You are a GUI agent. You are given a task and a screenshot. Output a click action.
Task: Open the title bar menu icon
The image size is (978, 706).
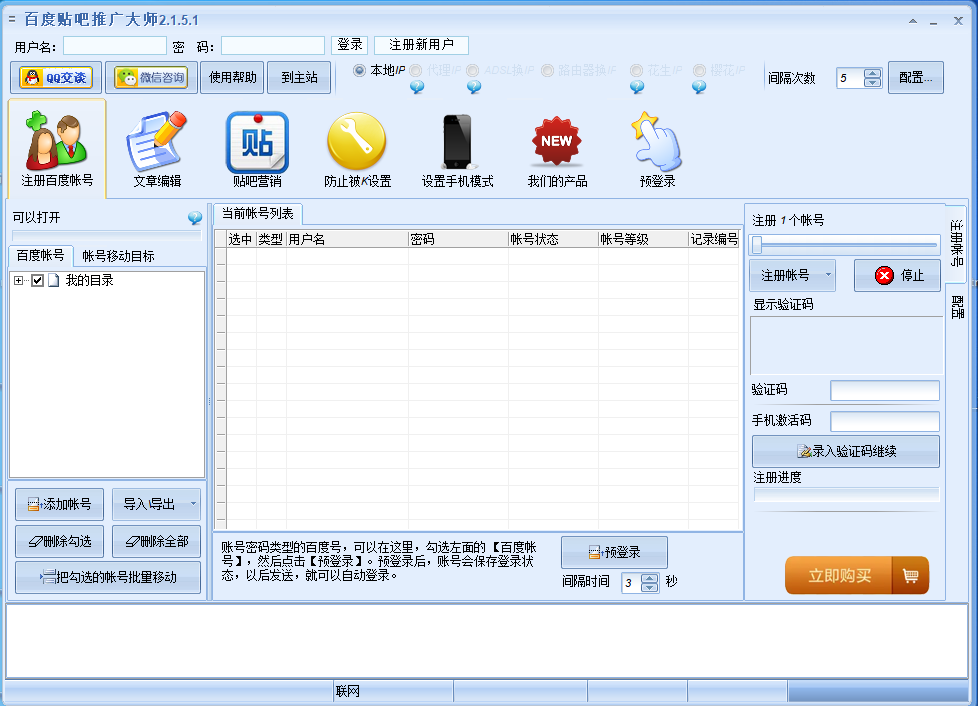pos(12,20)
